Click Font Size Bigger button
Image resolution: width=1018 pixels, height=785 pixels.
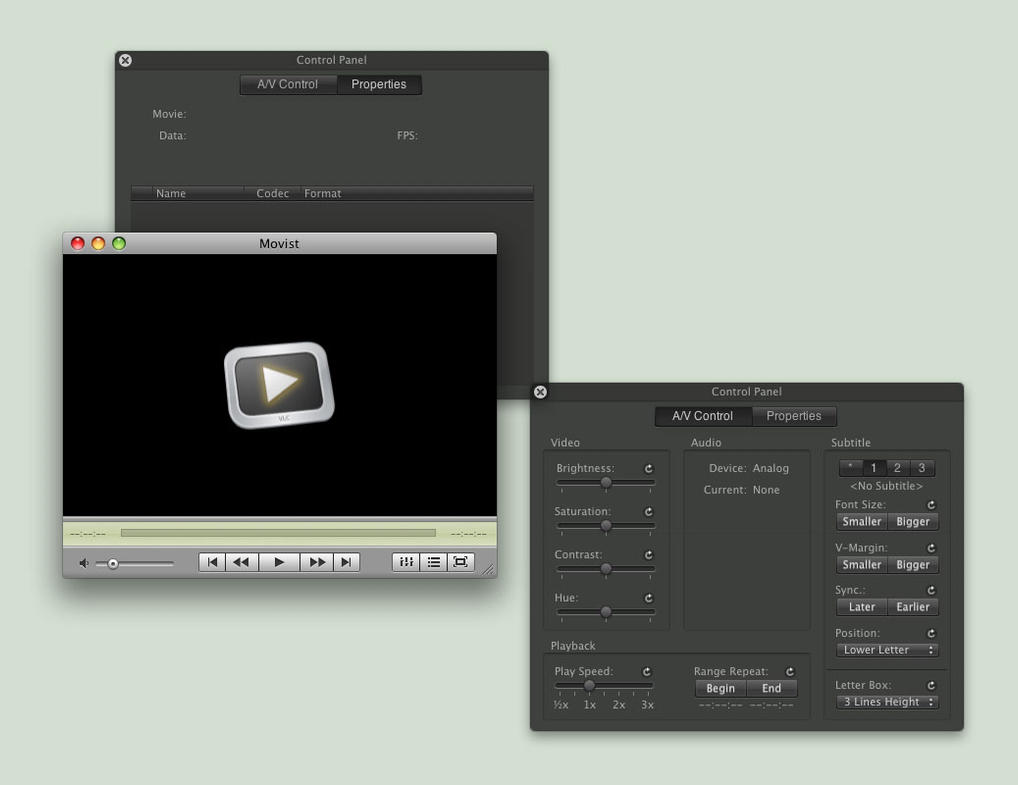click(913, 522)
